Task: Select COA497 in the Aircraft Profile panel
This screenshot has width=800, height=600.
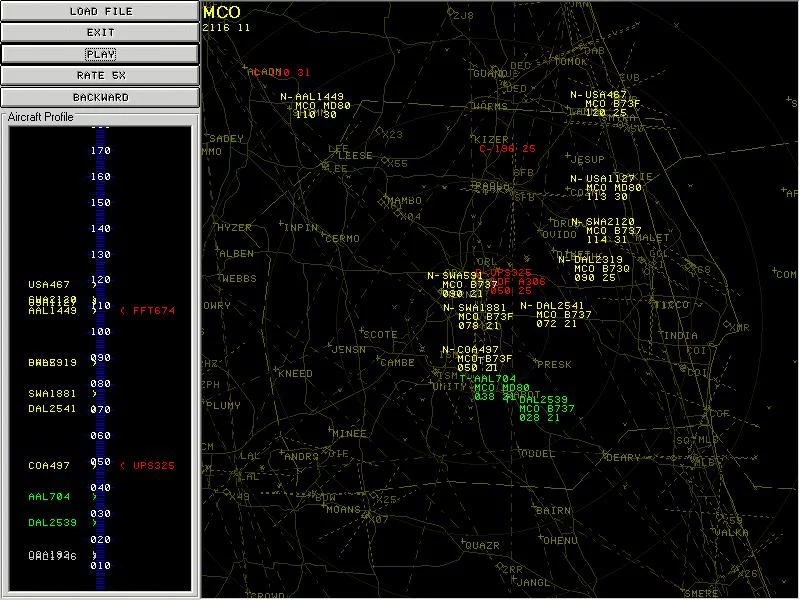Action: [x=49, y=465]
